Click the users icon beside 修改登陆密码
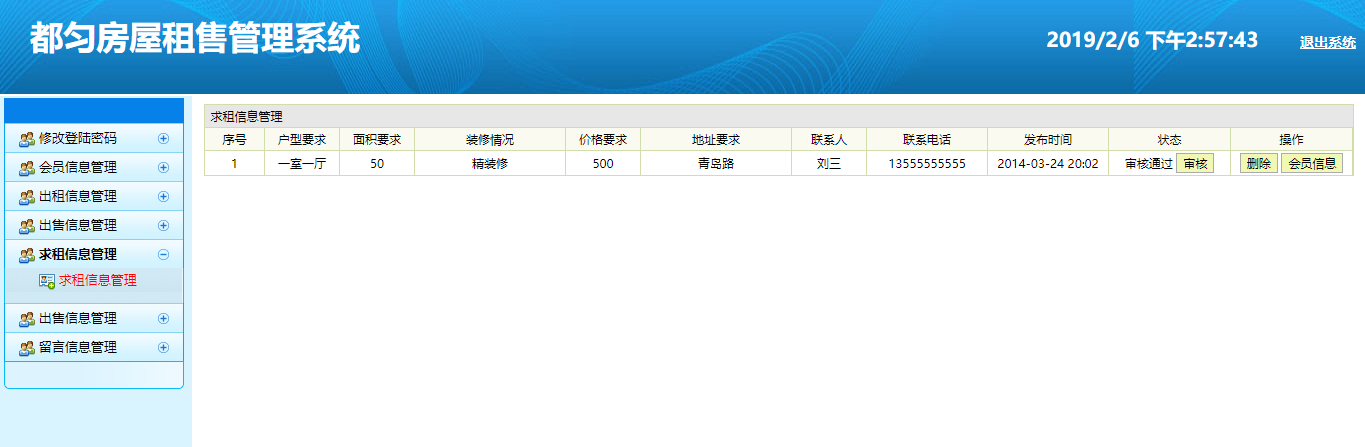This screenshot has height=447, width=1365. coord(27,139)
